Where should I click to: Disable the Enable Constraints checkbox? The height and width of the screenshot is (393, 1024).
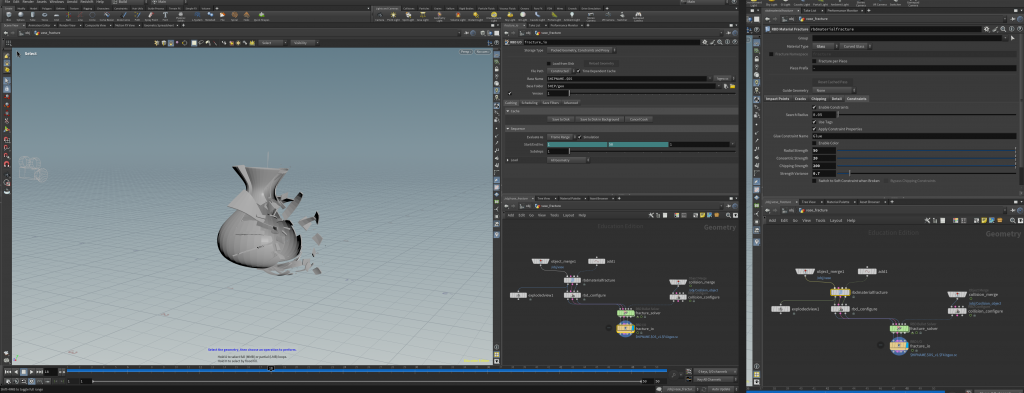pos(814,107)
